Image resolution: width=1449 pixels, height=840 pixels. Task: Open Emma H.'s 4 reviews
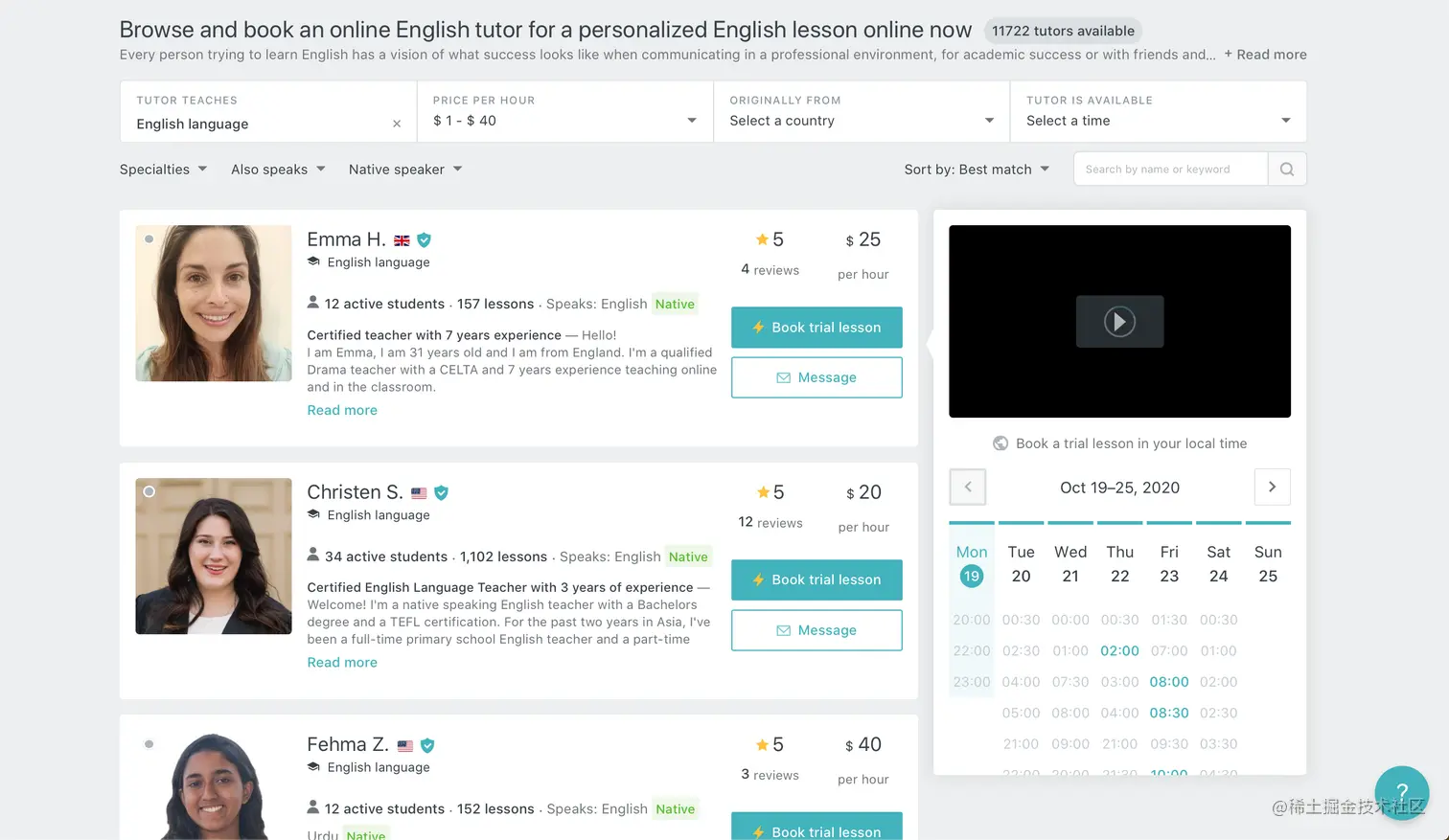tap(770, 270)
